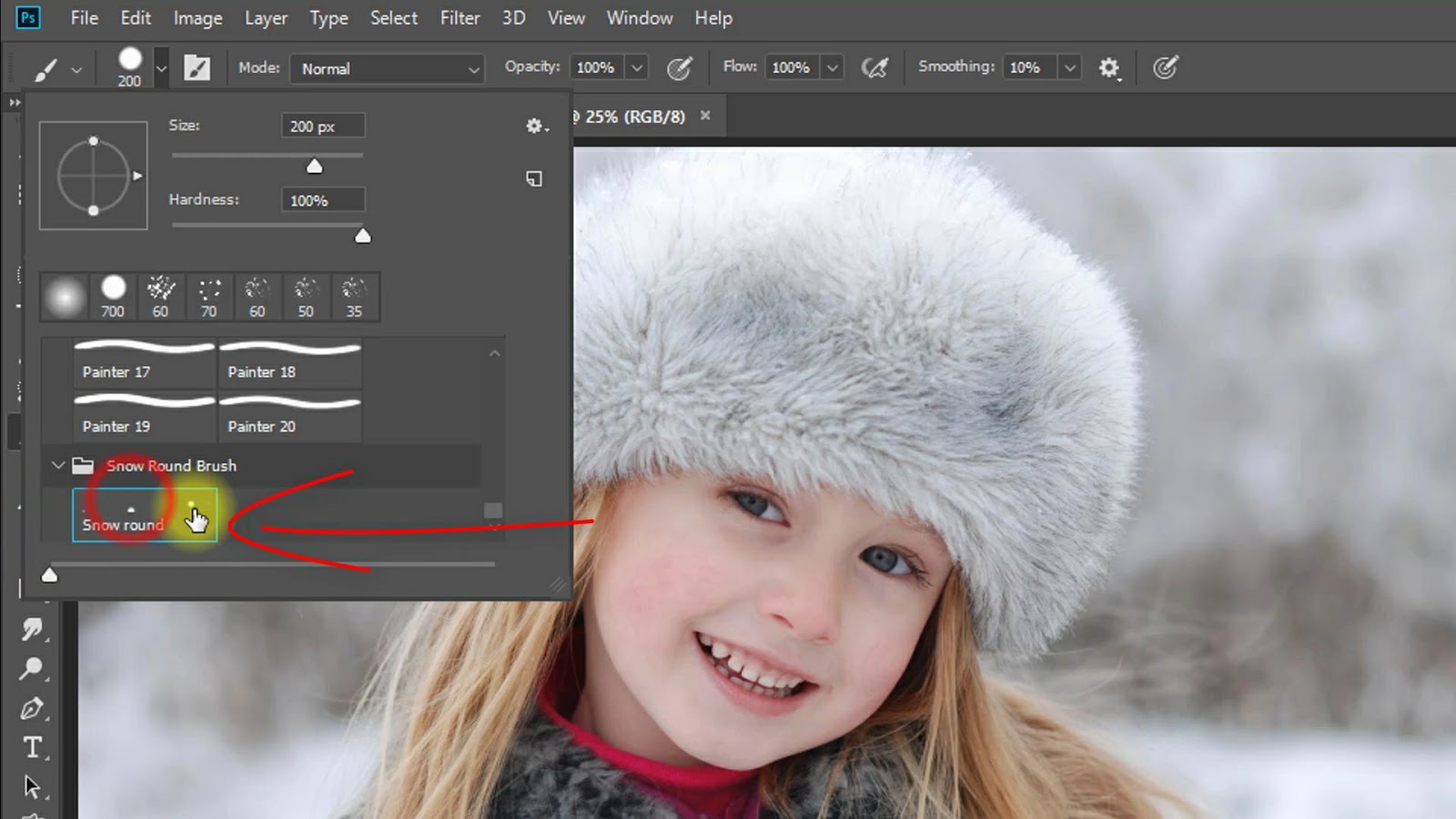Screen dimensions: 1456x819
Task: Select the Snow Round Brush folder
Action: pyautogui.click(x=262, y=466)
